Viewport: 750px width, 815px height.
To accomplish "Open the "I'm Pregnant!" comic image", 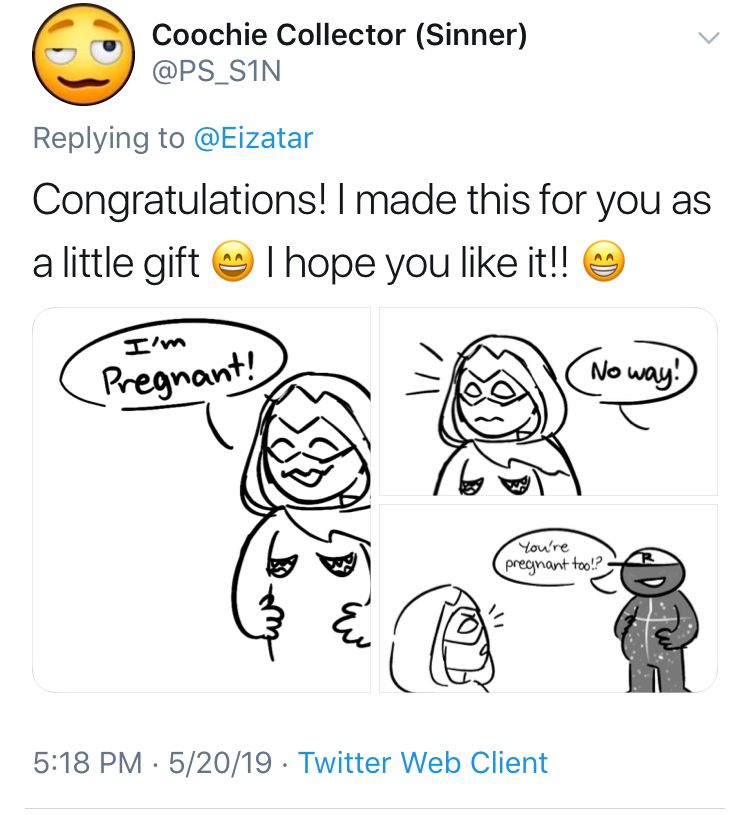I will pos(202,499).
